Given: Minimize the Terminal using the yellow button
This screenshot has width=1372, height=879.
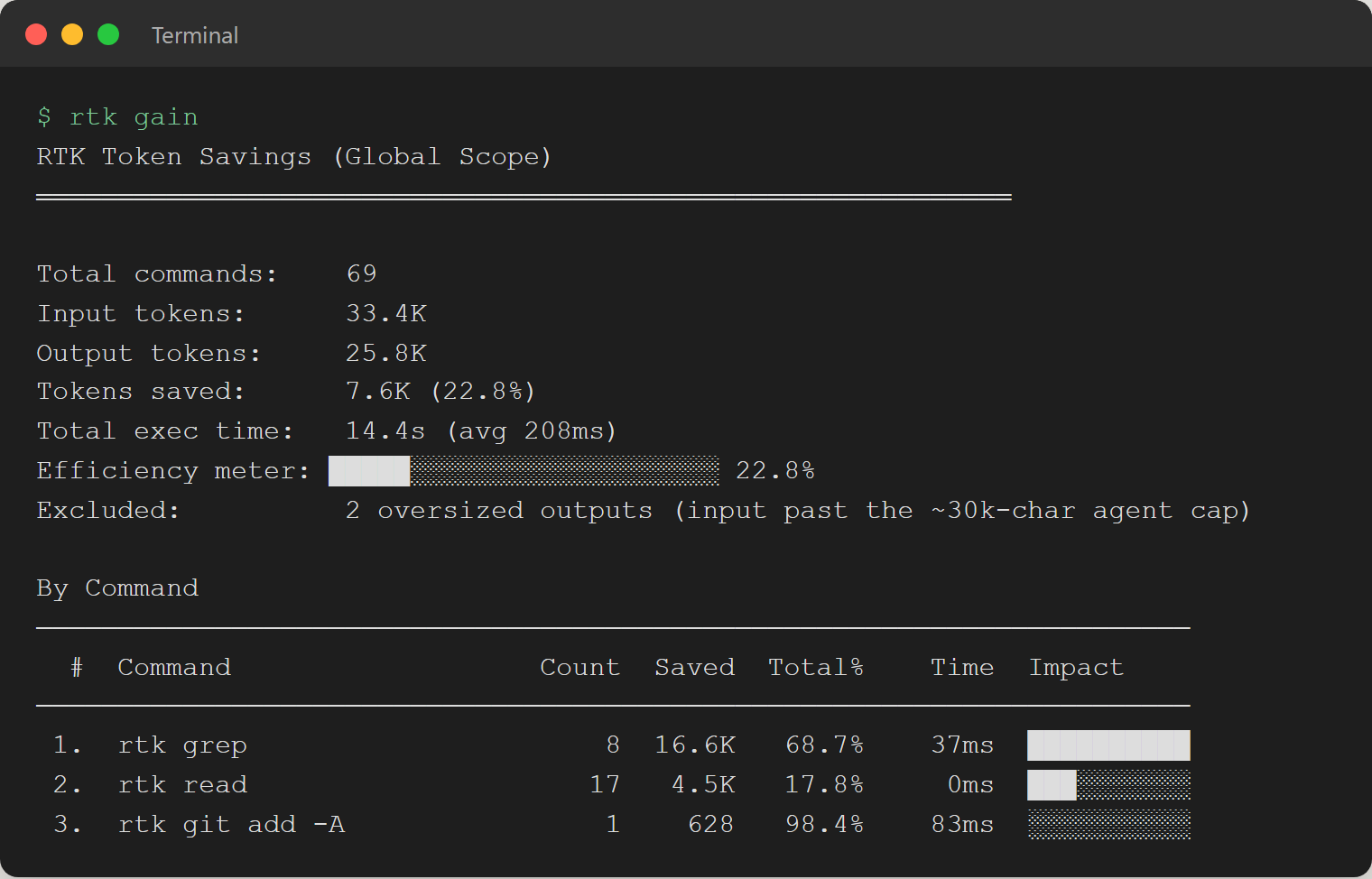Looking at the screenshot, I should 72,34.
